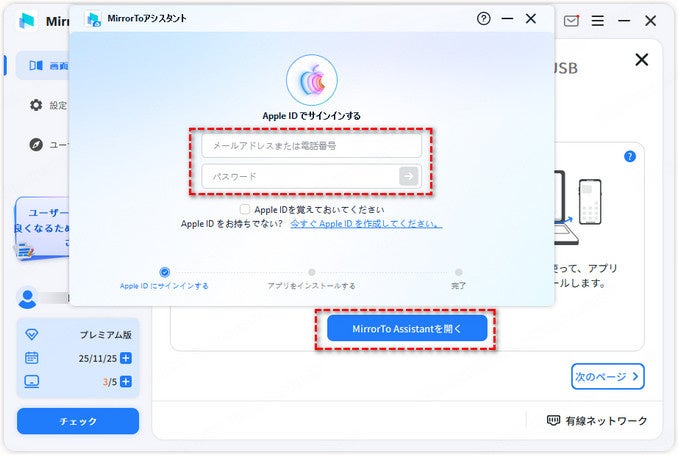Click the phone illustration in guide

point(590,202)
